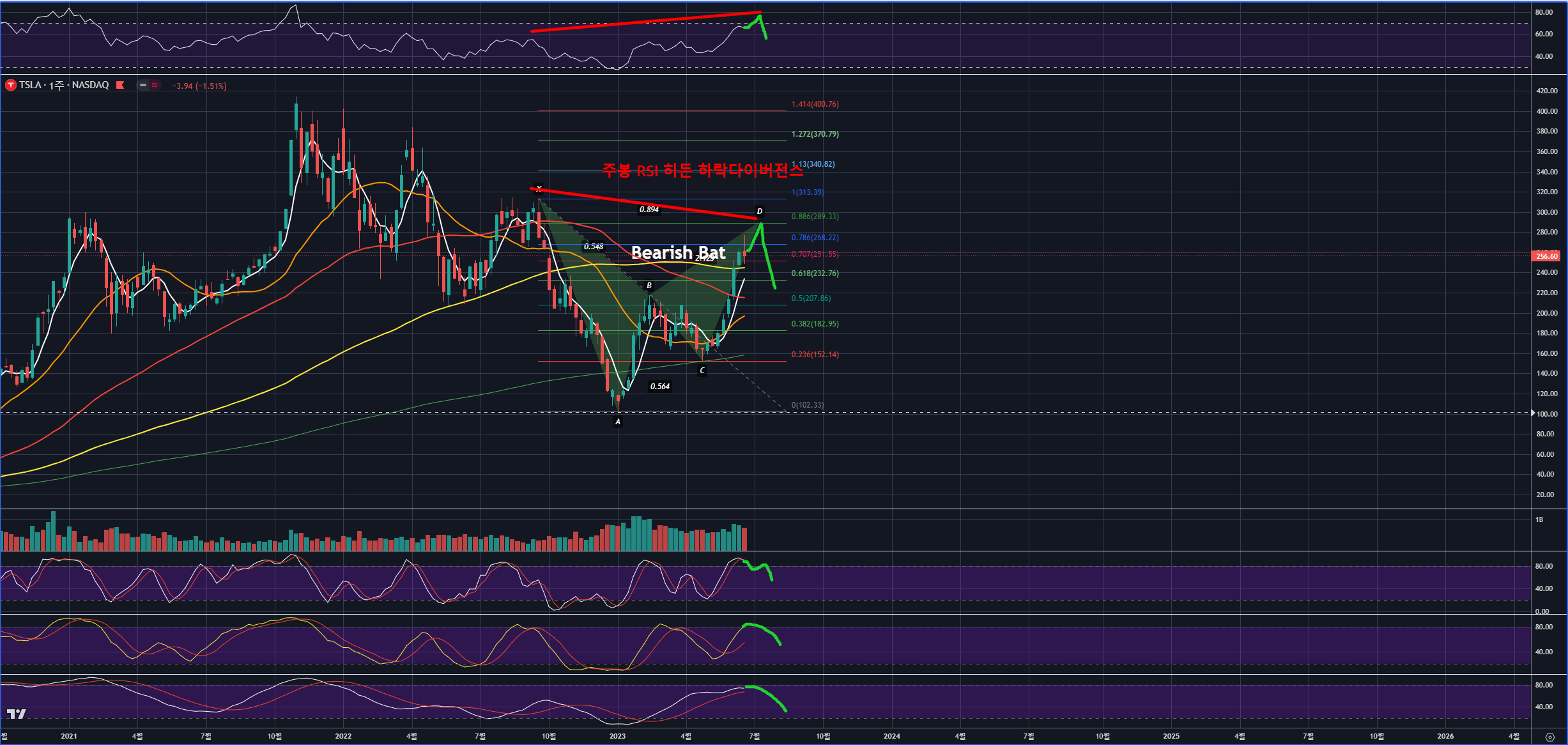Click the 1.414(400.76) Fibonacci level label
The height and width of the screenshot is (745, 1568).
(x=815, y=104)
